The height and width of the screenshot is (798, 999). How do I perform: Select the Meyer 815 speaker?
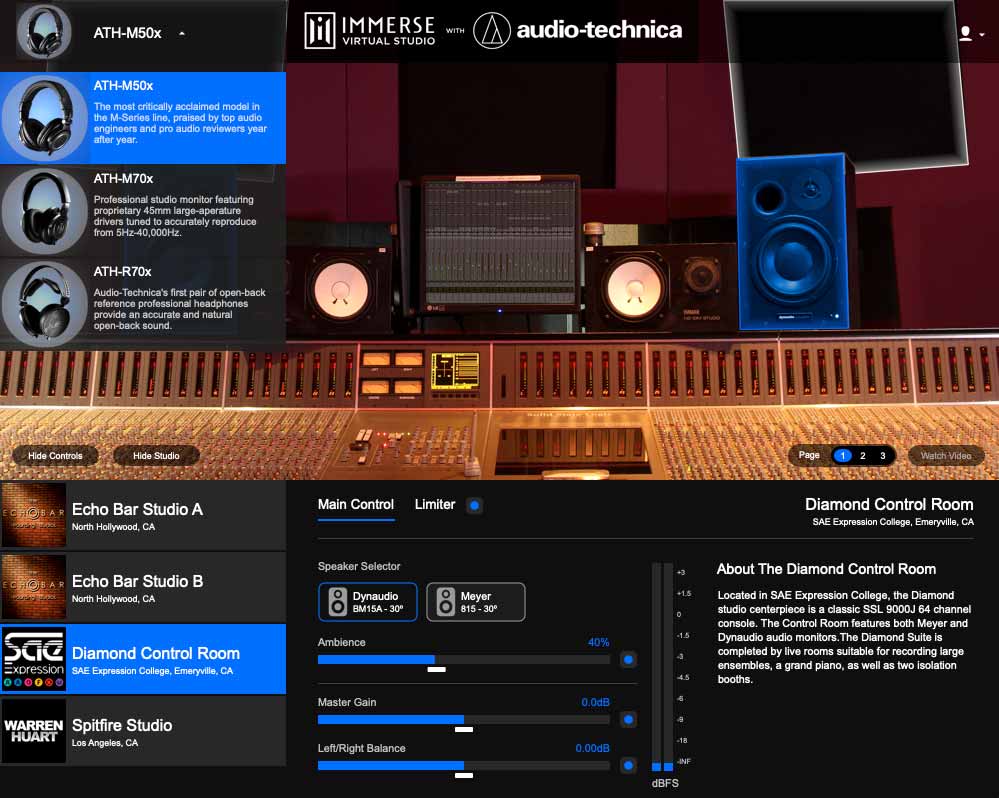(x=475, y=601)
